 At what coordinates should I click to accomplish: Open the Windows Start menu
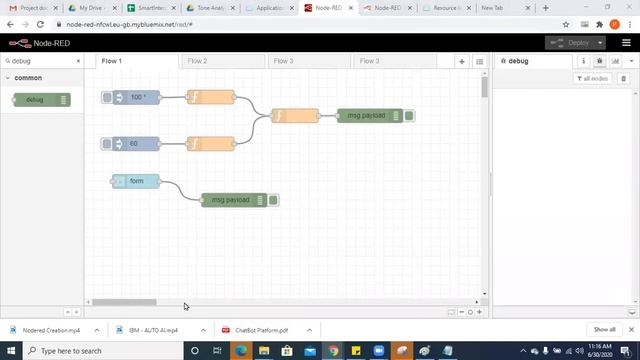click(11, 351)
